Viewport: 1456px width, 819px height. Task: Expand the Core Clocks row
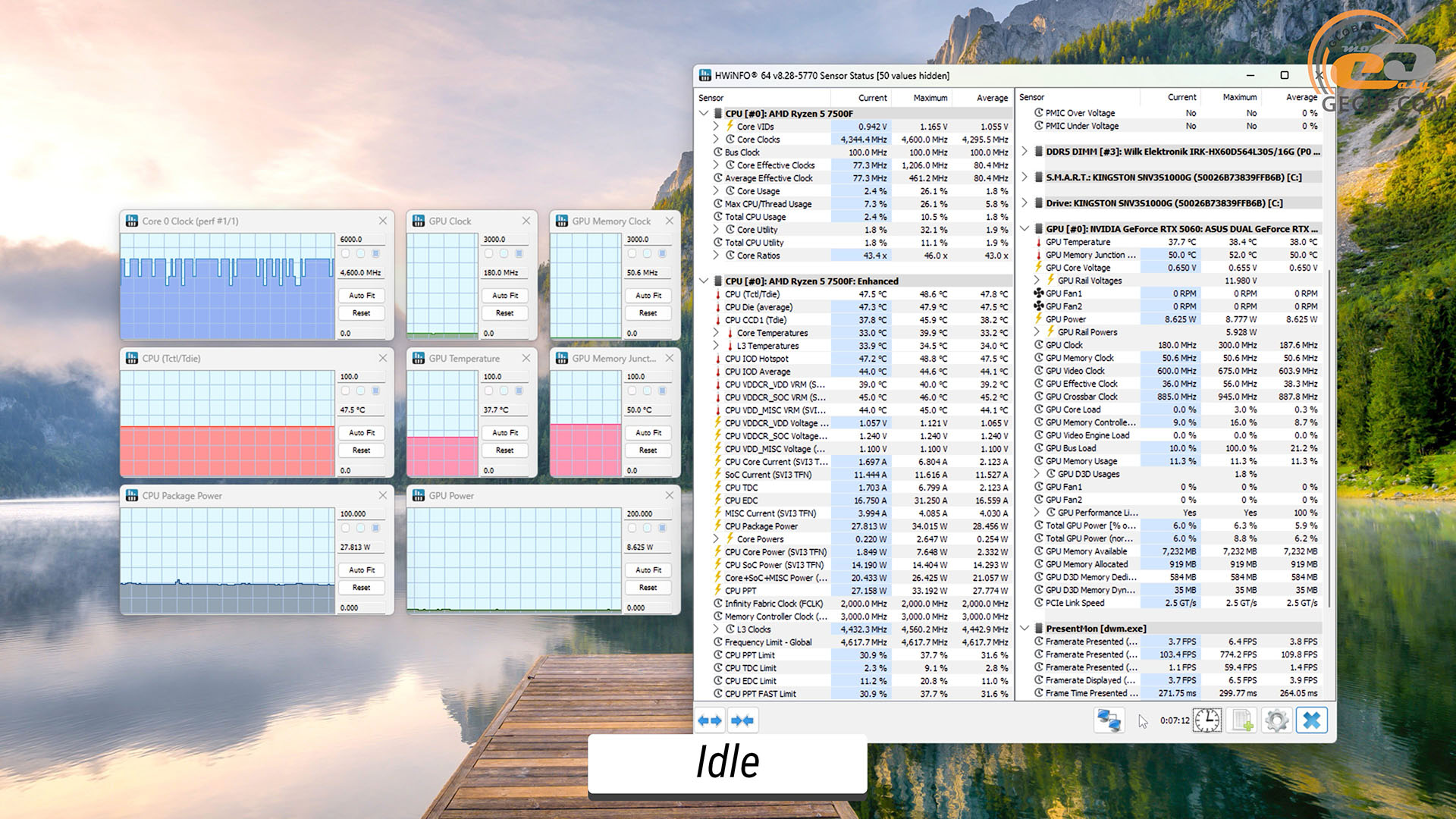coord(716,140)
